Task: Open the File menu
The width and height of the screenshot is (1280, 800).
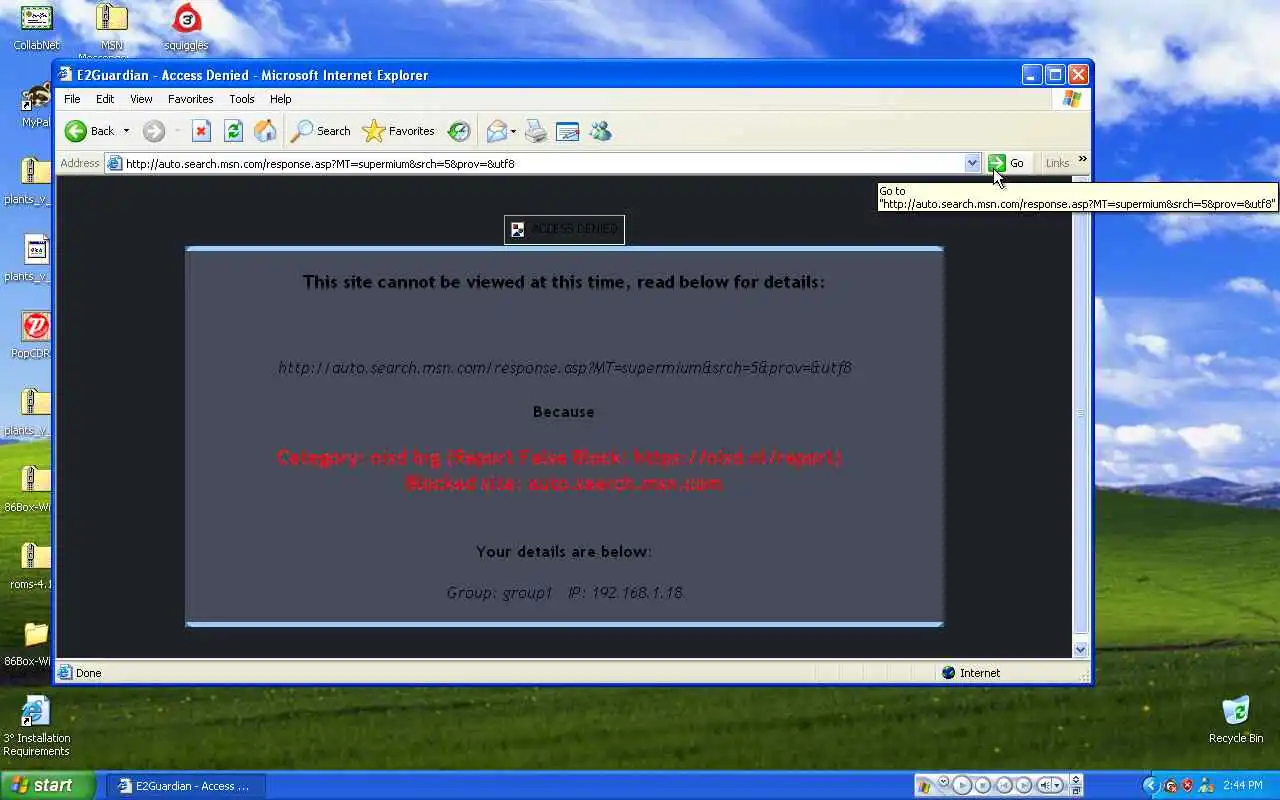Action: click(72, 99)
